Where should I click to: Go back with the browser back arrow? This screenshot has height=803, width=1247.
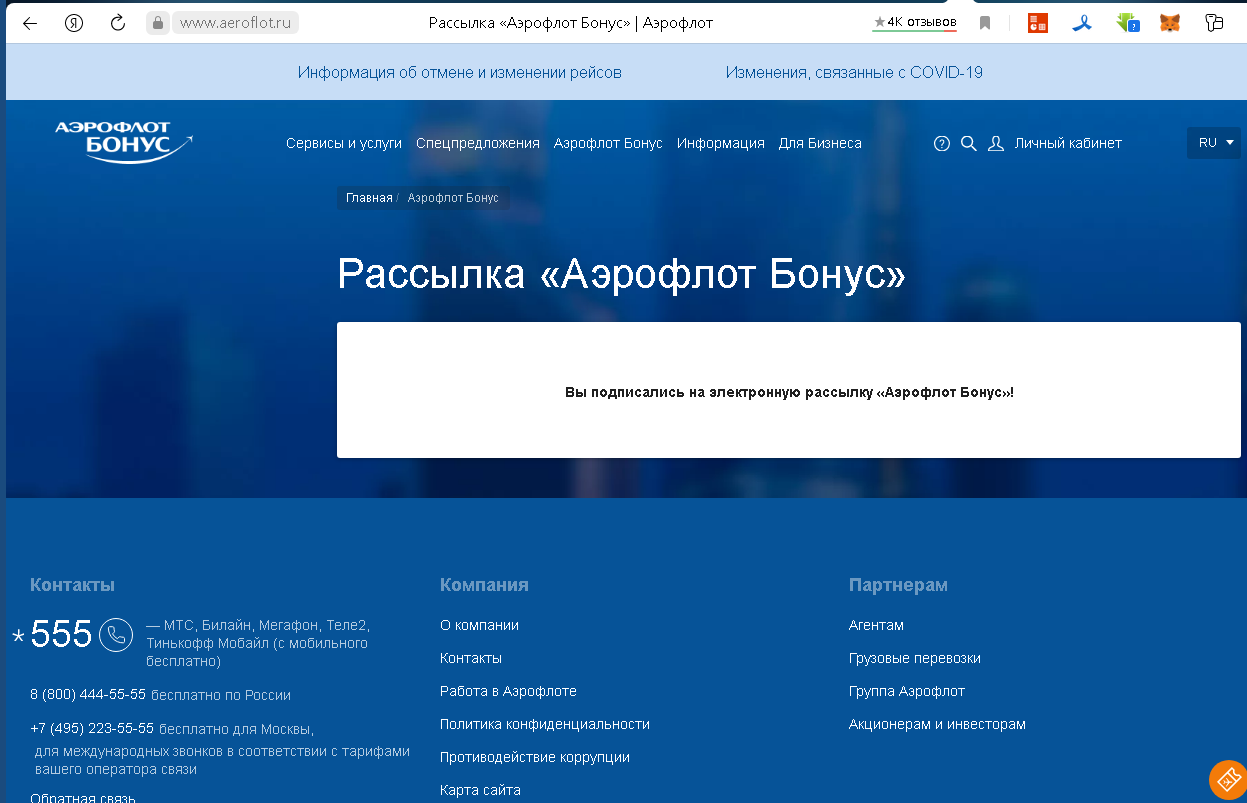30,23
